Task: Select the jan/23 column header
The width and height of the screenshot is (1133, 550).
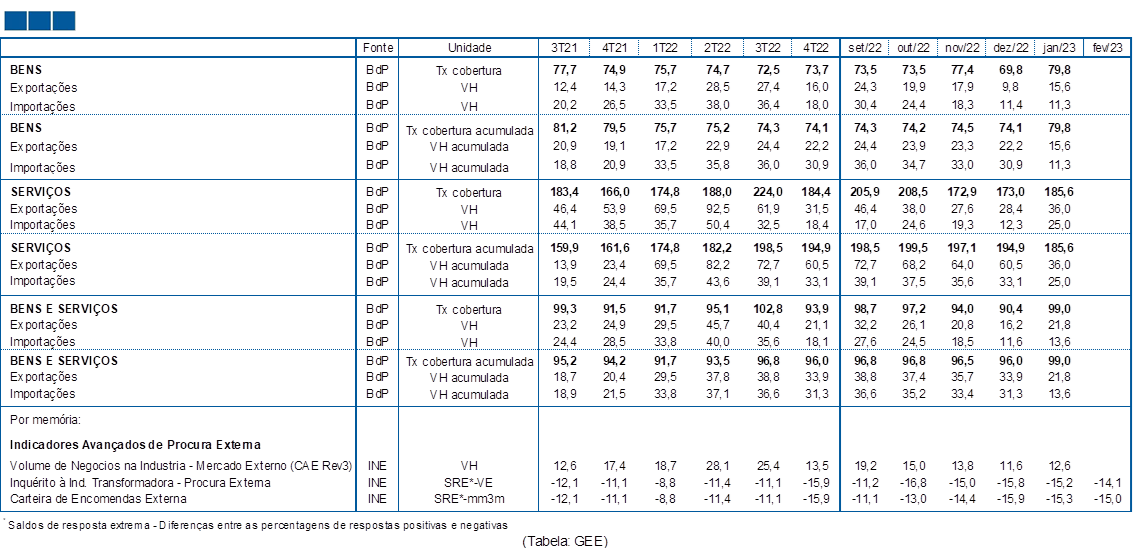Action: pos(1059,48)
